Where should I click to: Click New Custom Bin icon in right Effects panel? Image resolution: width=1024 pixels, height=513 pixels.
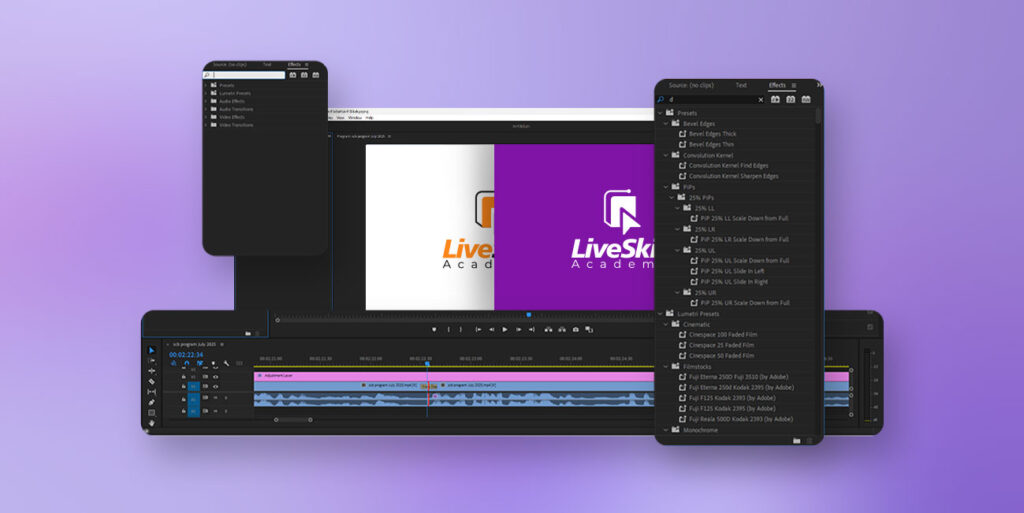coord(797,441)
